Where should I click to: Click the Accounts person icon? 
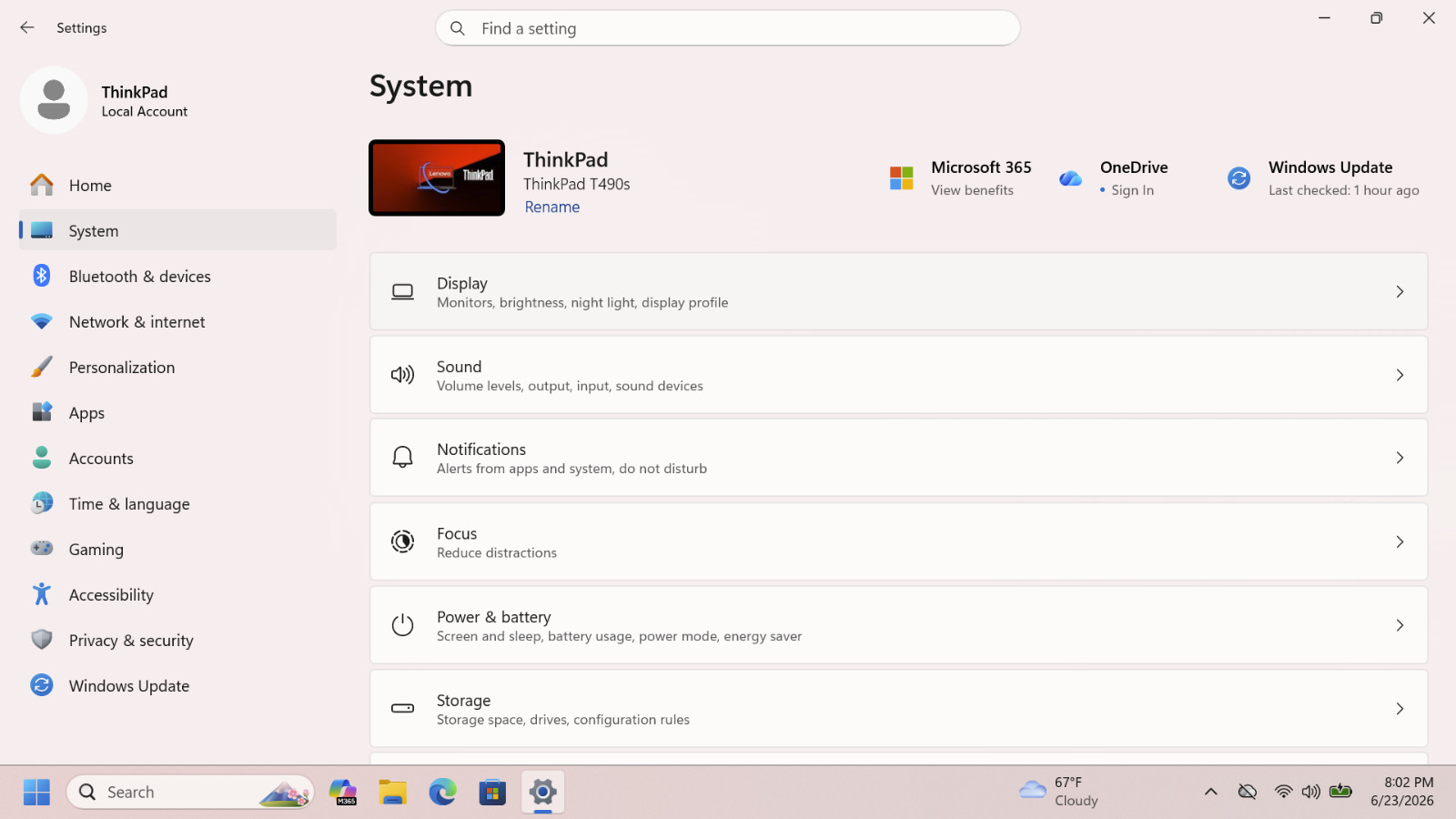coord(42,458)
